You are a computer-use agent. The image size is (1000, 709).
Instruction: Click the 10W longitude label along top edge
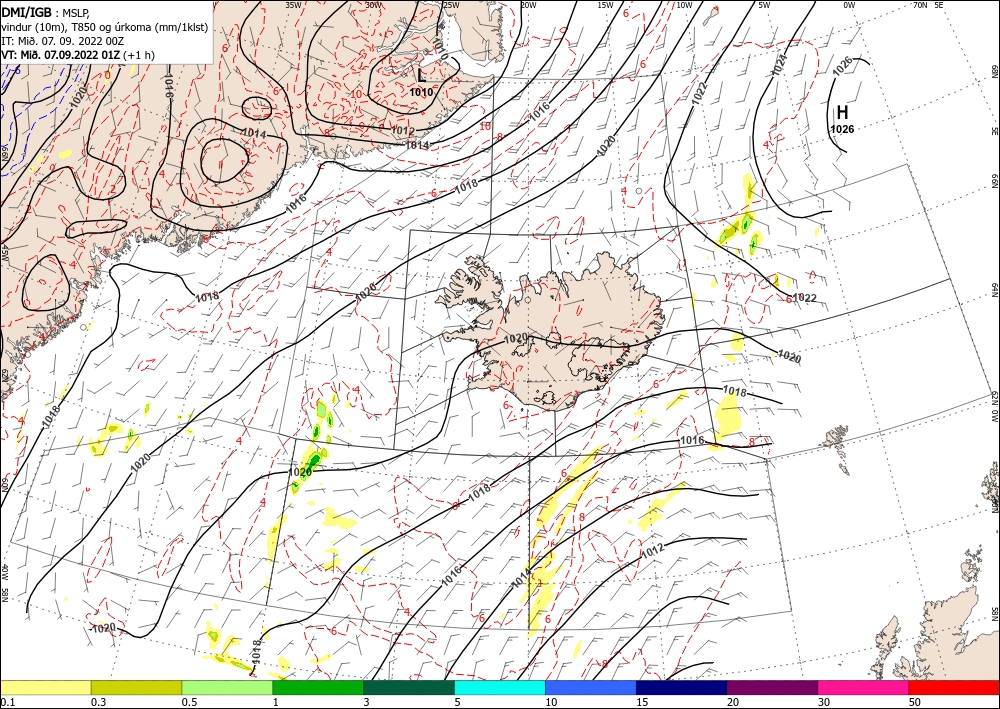(684, 5)
